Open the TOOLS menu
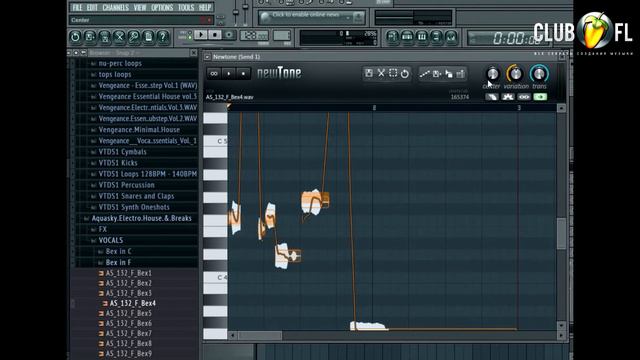This screenshot has height=360, width=640. point(186,7)
